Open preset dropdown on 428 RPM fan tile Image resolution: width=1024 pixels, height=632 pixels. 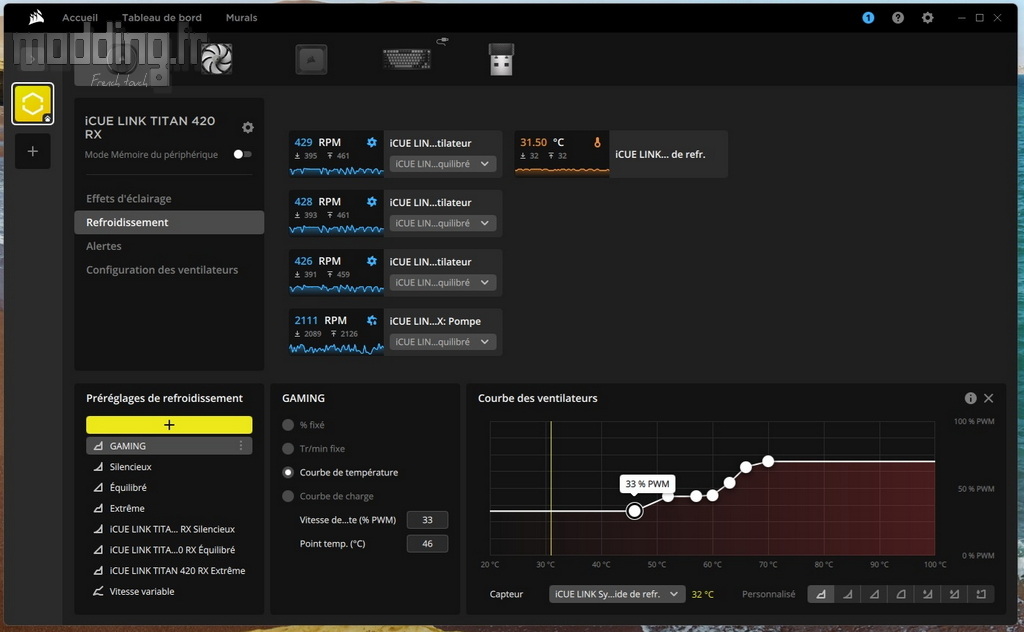(x=443, y=223)
